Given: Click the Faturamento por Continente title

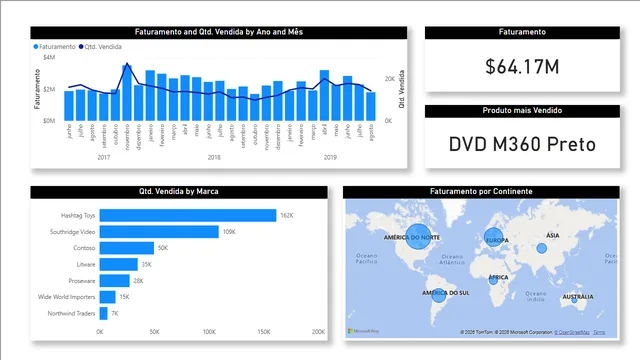Looking at the screenshot, I should (481, 191).
